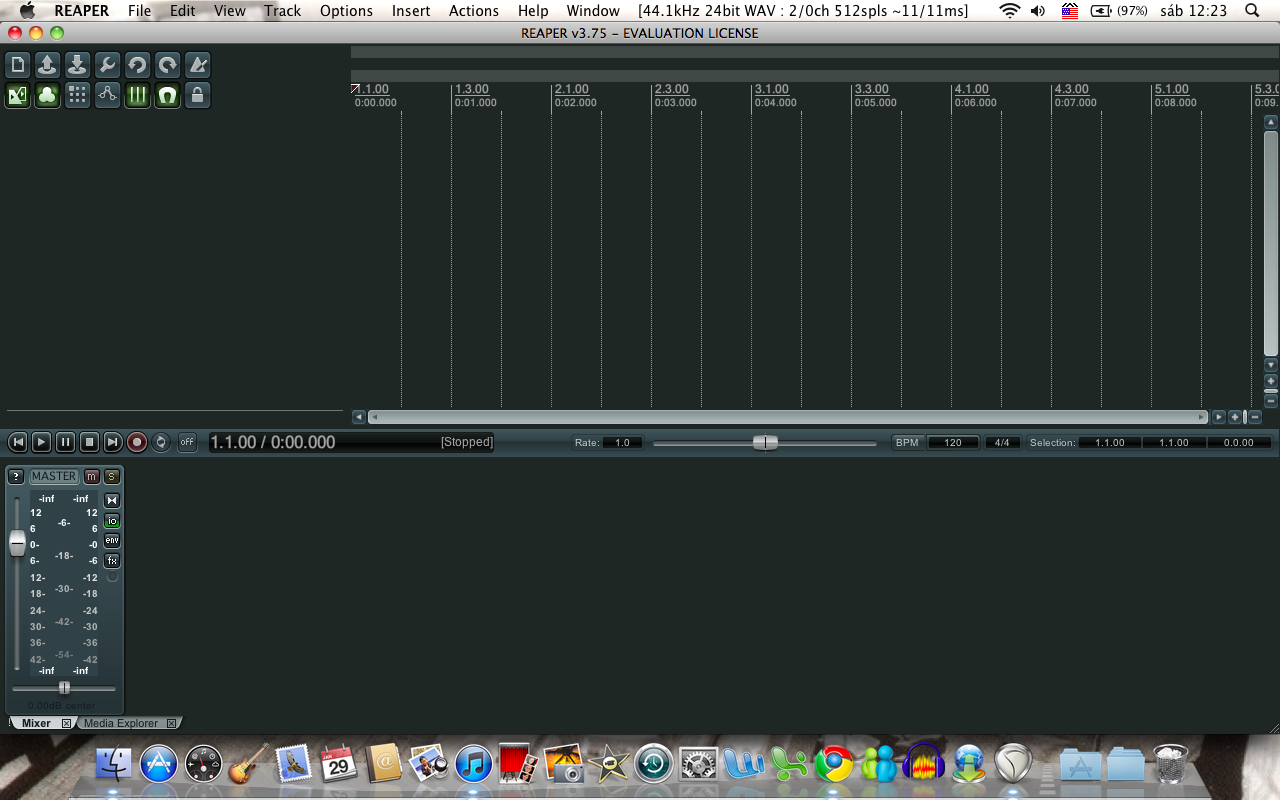1280x800 pixels.
Task: Toggle master fx bypass circle
Action: (112, 577)
